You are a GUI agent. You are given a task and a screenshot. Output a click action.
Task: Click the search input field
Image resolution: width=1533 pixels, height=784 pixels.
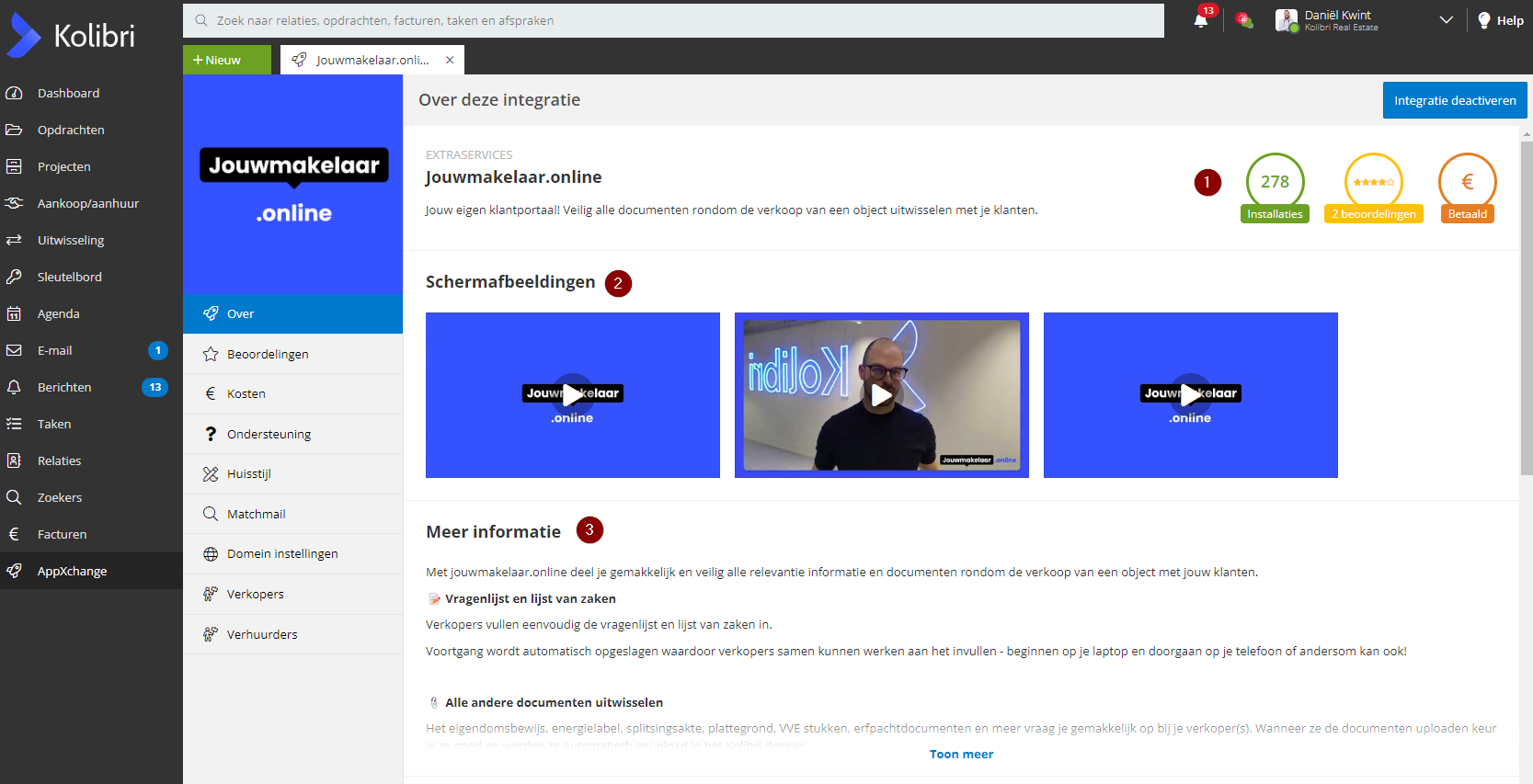pos(673,20)
